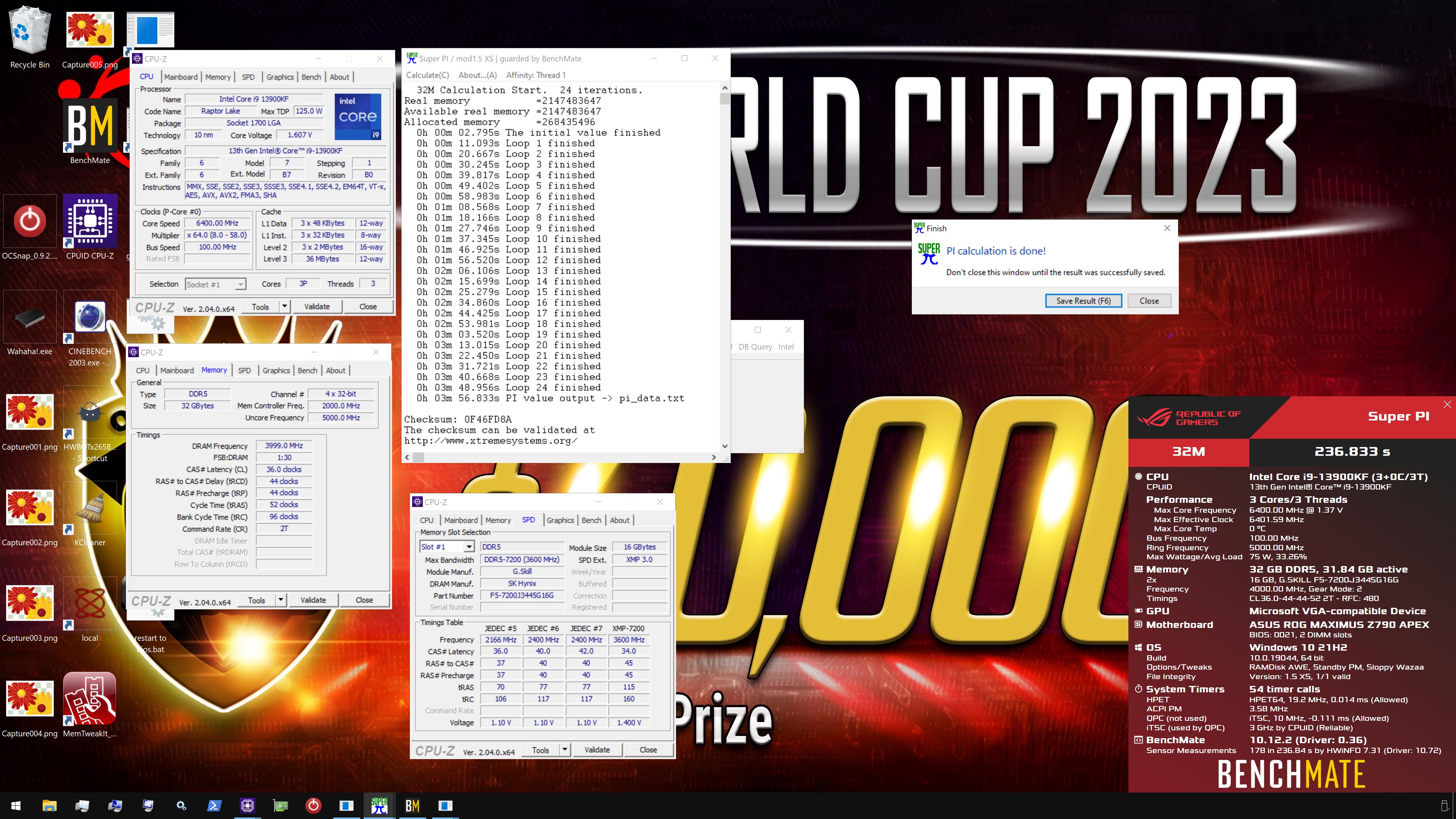Open About tab in CPU-Z SPD window
This screenshot has height=819, width=1456.
[x=620, y=520]
